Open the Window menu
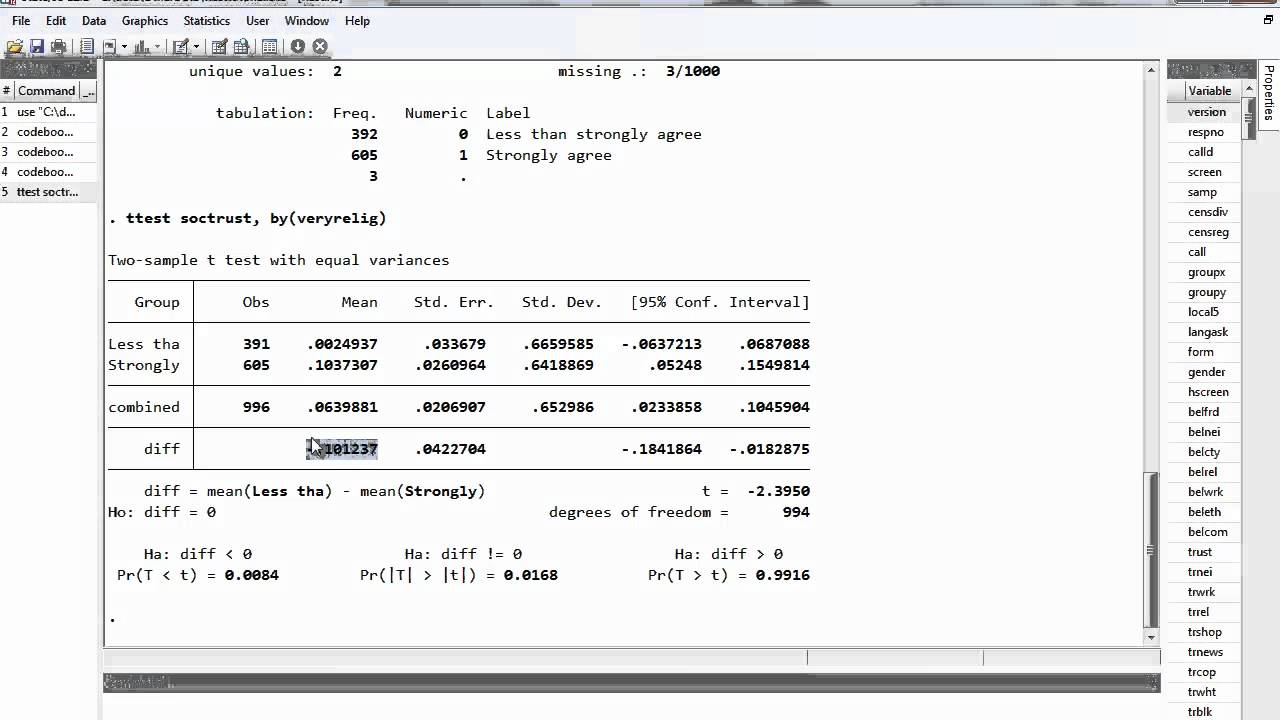This screenshot has width=1280, height=720. tap(307, 20)
